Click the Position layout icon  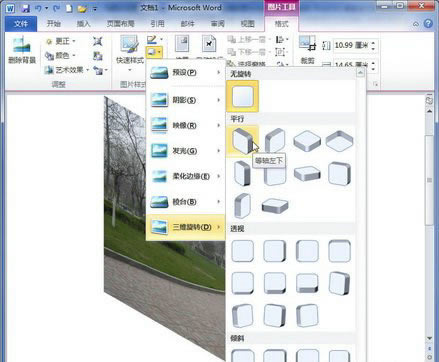[182, 44]
